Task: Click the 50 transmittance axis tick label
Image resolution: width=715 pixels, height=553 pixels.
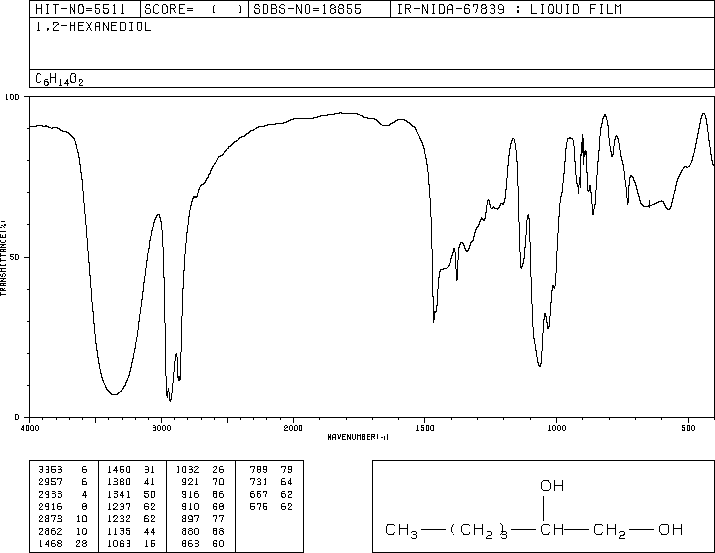Action: (x=15, y=257)
